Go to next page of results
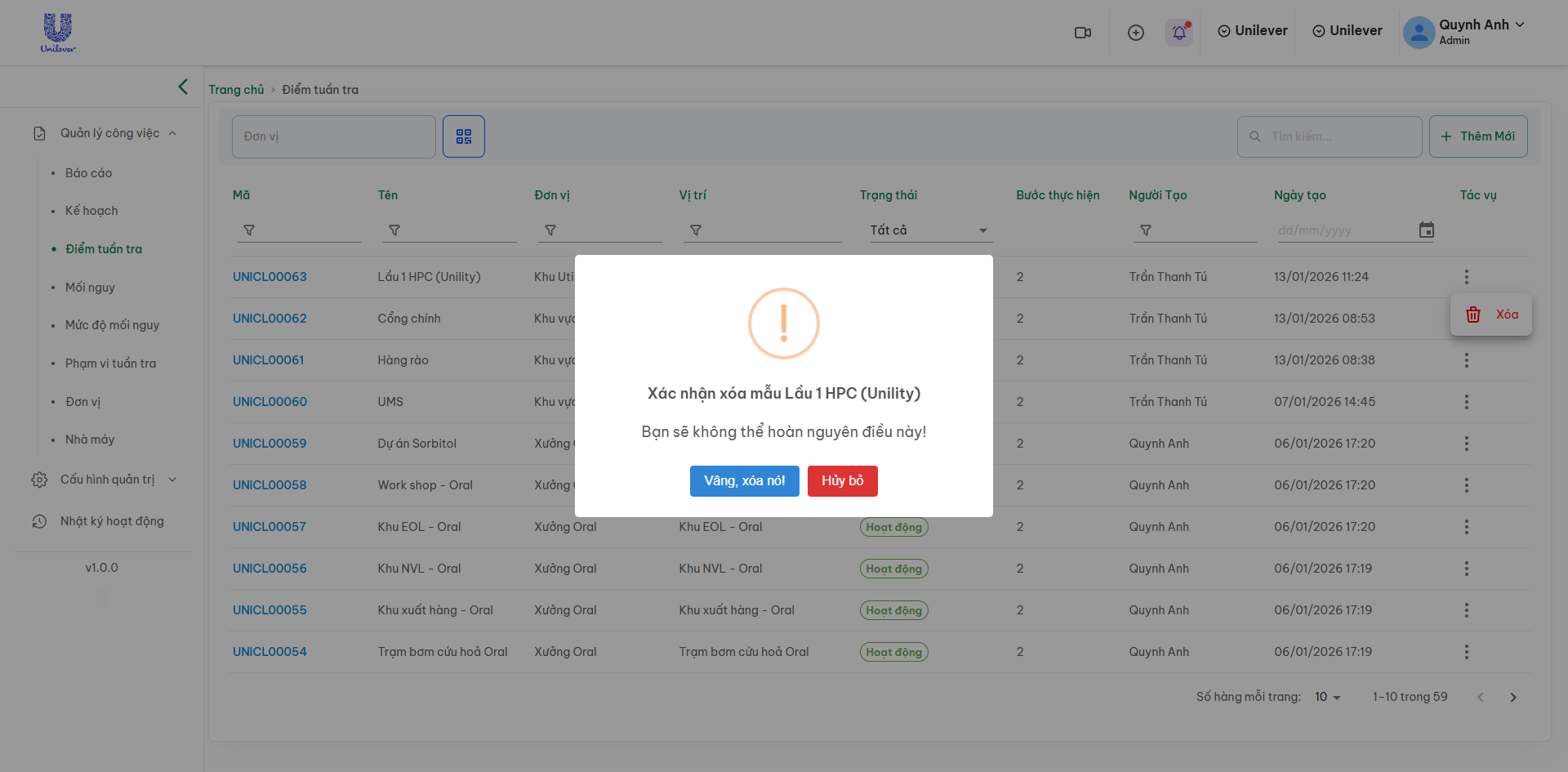 (1512, 697)
